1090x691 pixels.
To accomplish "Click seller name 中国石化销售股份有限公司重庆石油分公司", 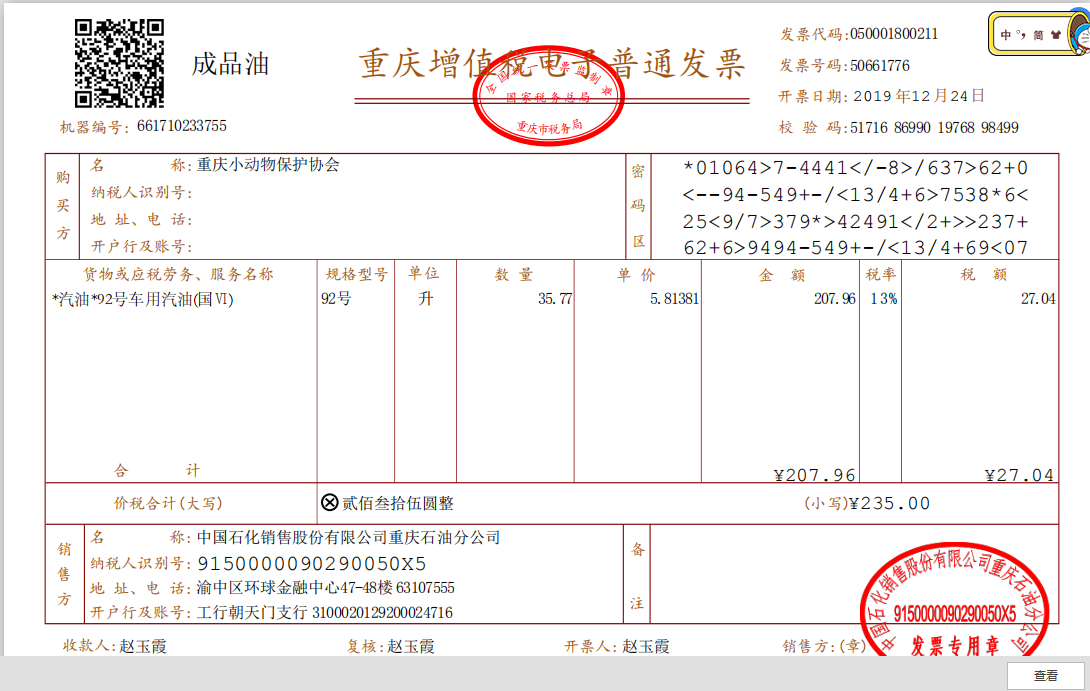I will pos(348,537).
